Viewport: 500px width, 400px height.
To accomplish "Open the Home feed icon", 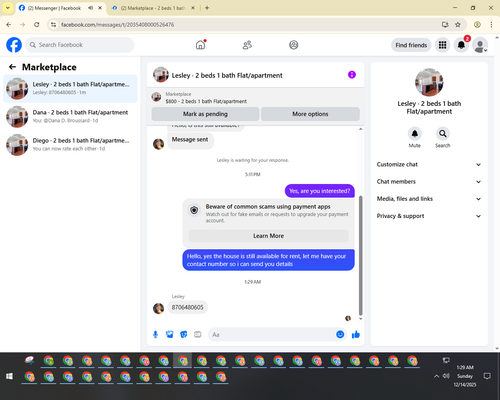I will coord(200,45).
